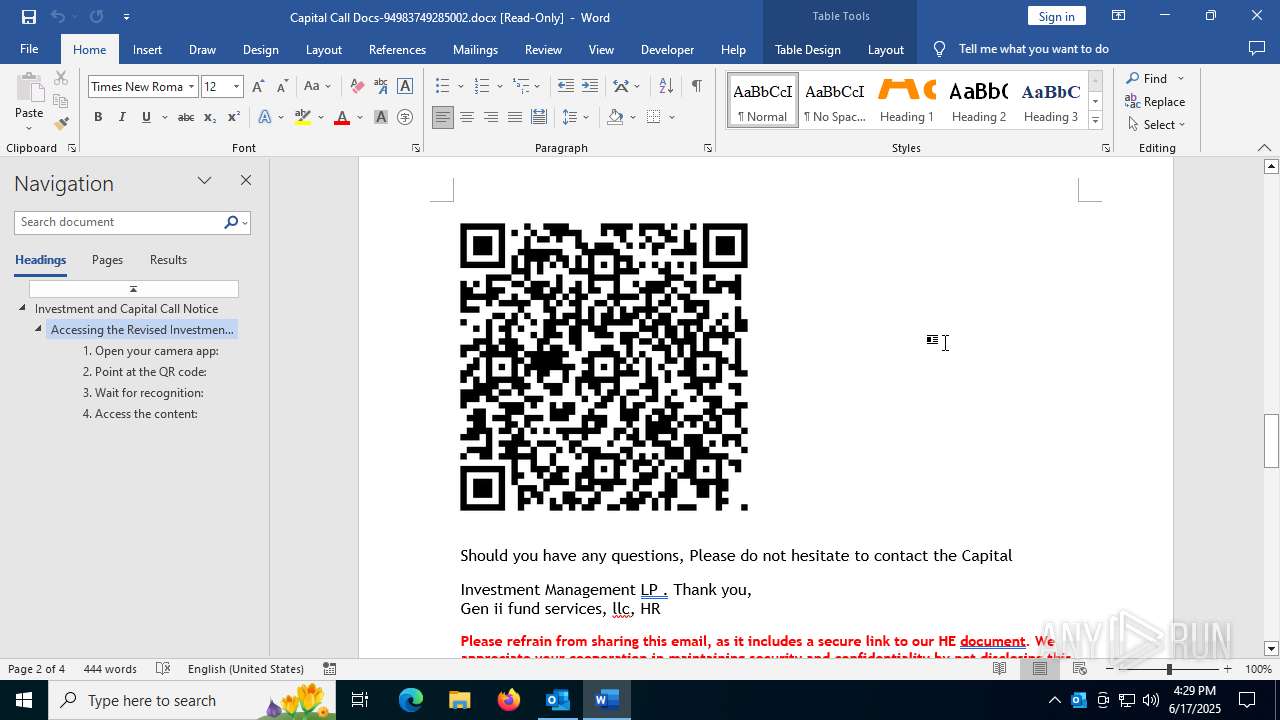Viewport: 1280px width, 720px height.
Task: Open the font name dropdown
Action: point(191,86)
